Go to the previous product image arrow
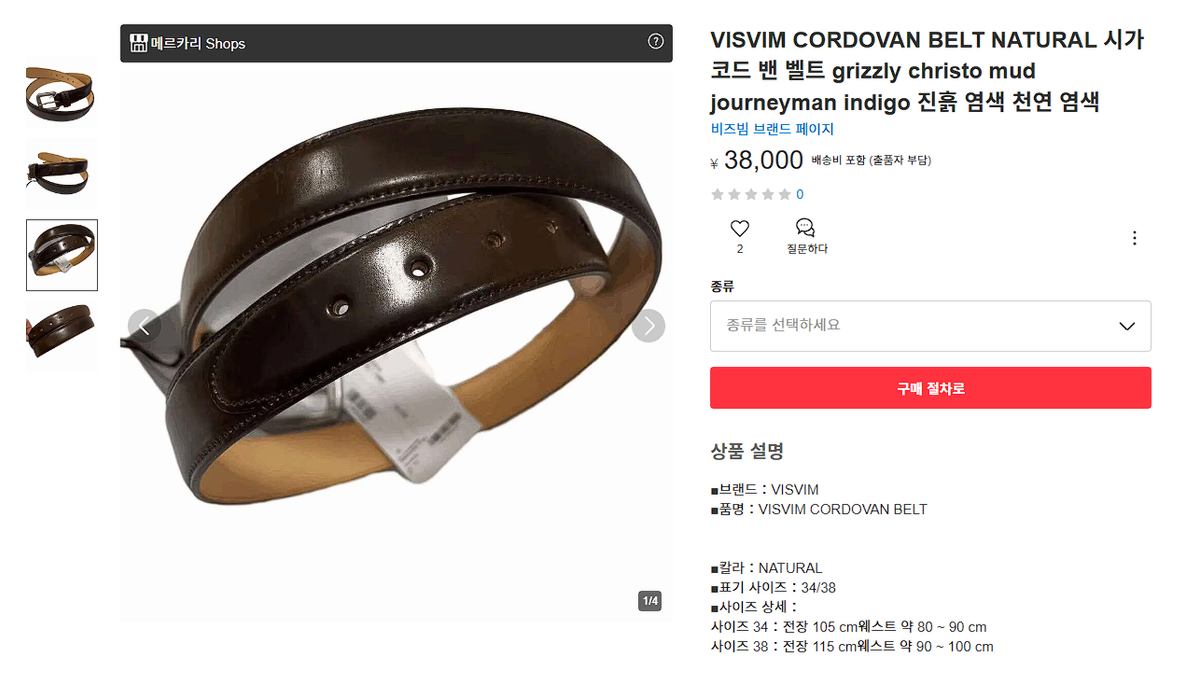Screen dimensions: 1199x699 point(144,326)
